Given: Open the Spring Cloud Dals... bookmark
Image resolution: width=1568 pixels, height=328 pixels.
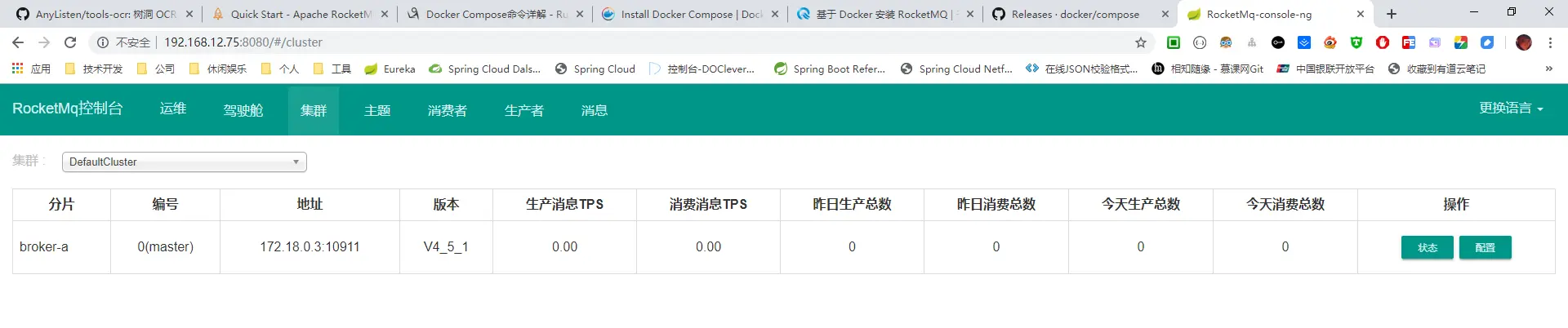Looking at the screenshot, I should (x=484, y=69).
